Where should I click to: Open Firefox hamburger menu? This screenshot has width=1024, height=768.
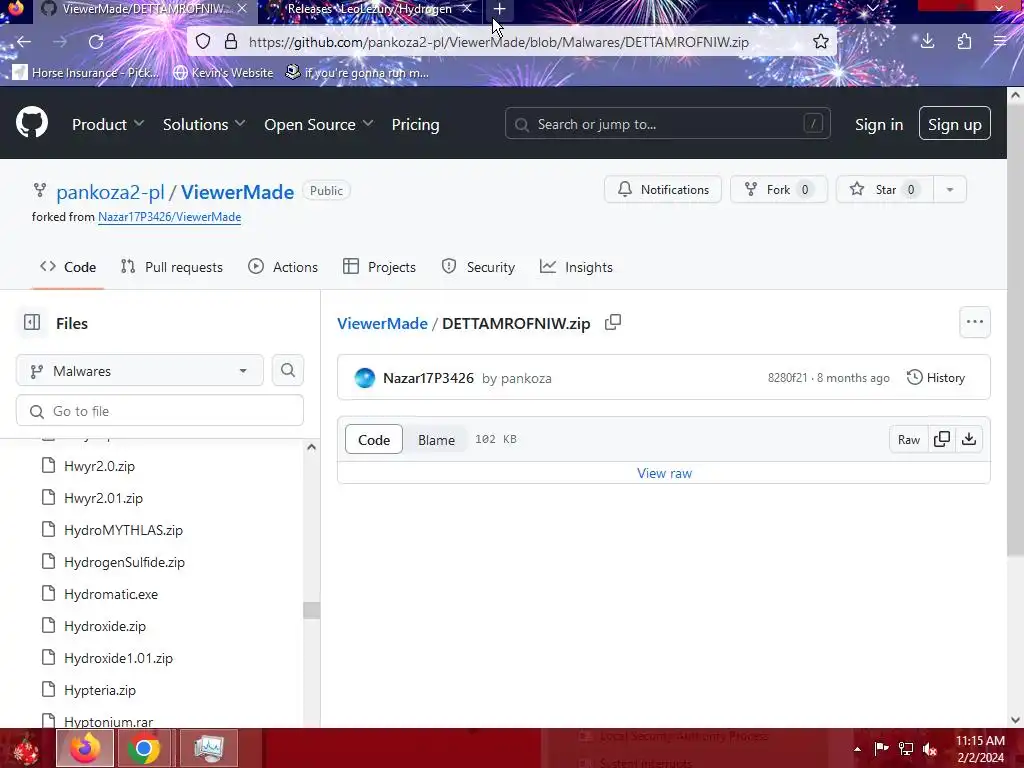[x=1000, y=42]
